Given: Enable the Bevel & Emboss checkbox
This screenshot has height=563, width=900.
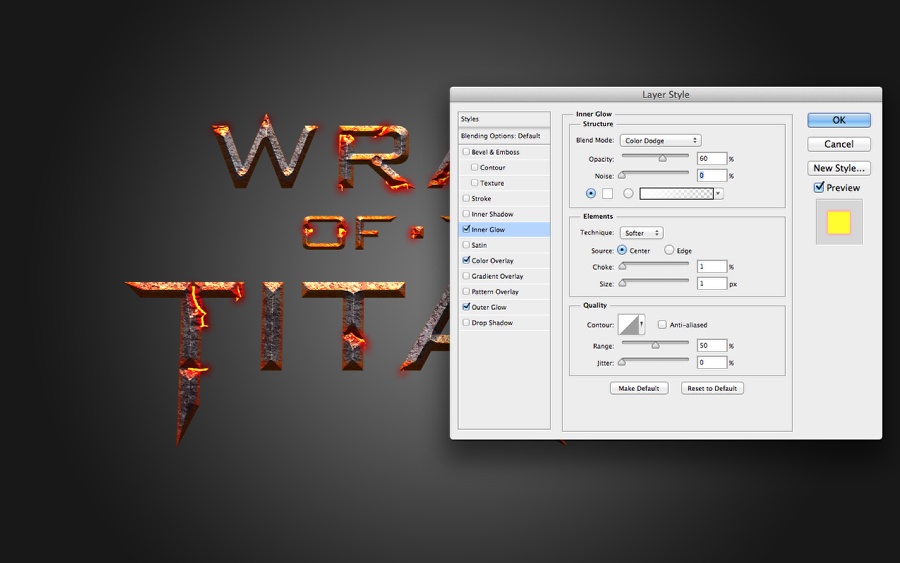Looking at the screenshot, I should [466, 152].
